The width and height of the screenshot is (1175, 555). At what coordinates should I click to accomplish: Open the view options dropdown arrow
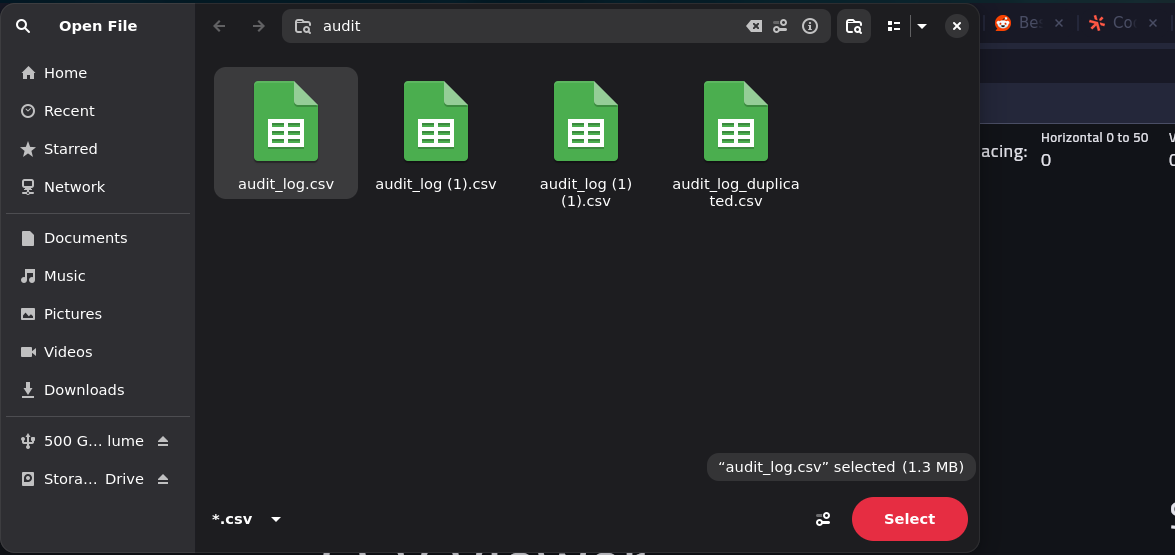coord(922,26)
